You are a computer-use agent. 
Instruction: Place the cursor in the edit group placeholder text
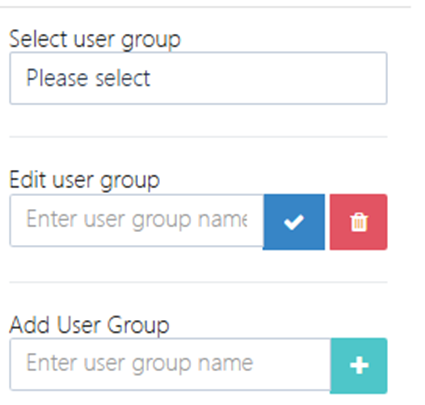pyautogui.click(x=137, y=220)
